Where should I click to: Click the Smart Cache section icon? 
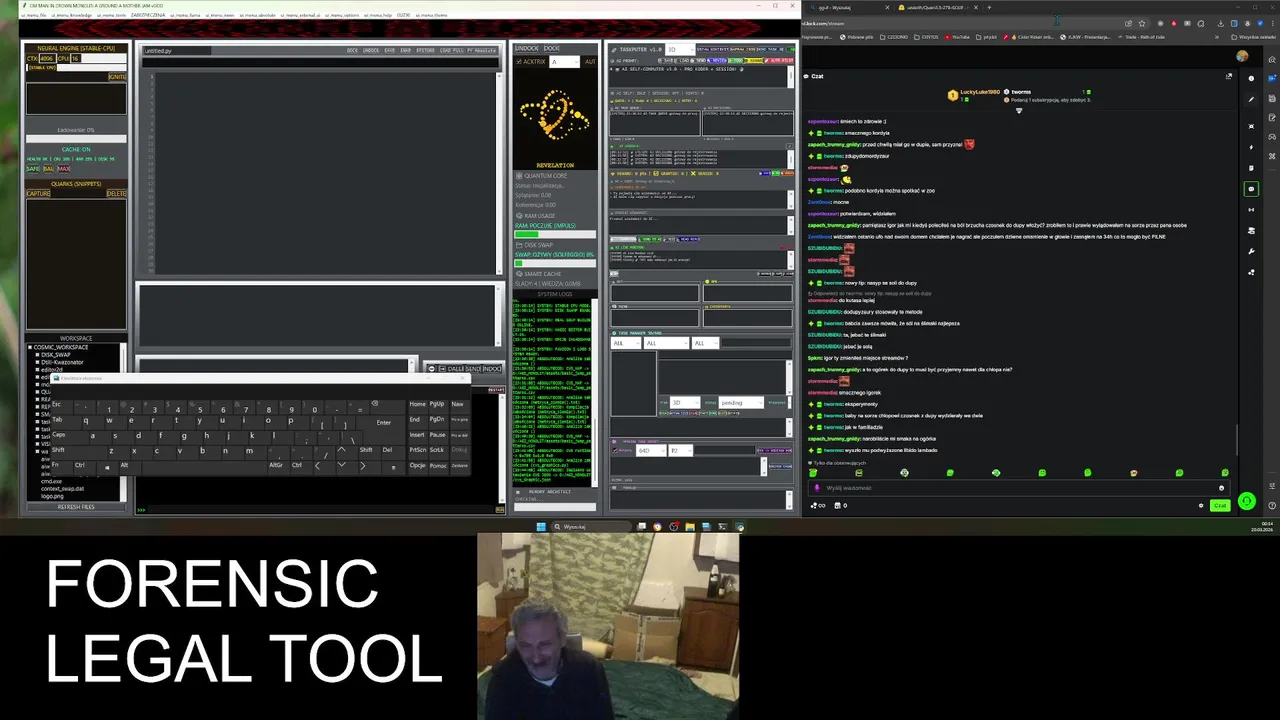click(519, 274)
